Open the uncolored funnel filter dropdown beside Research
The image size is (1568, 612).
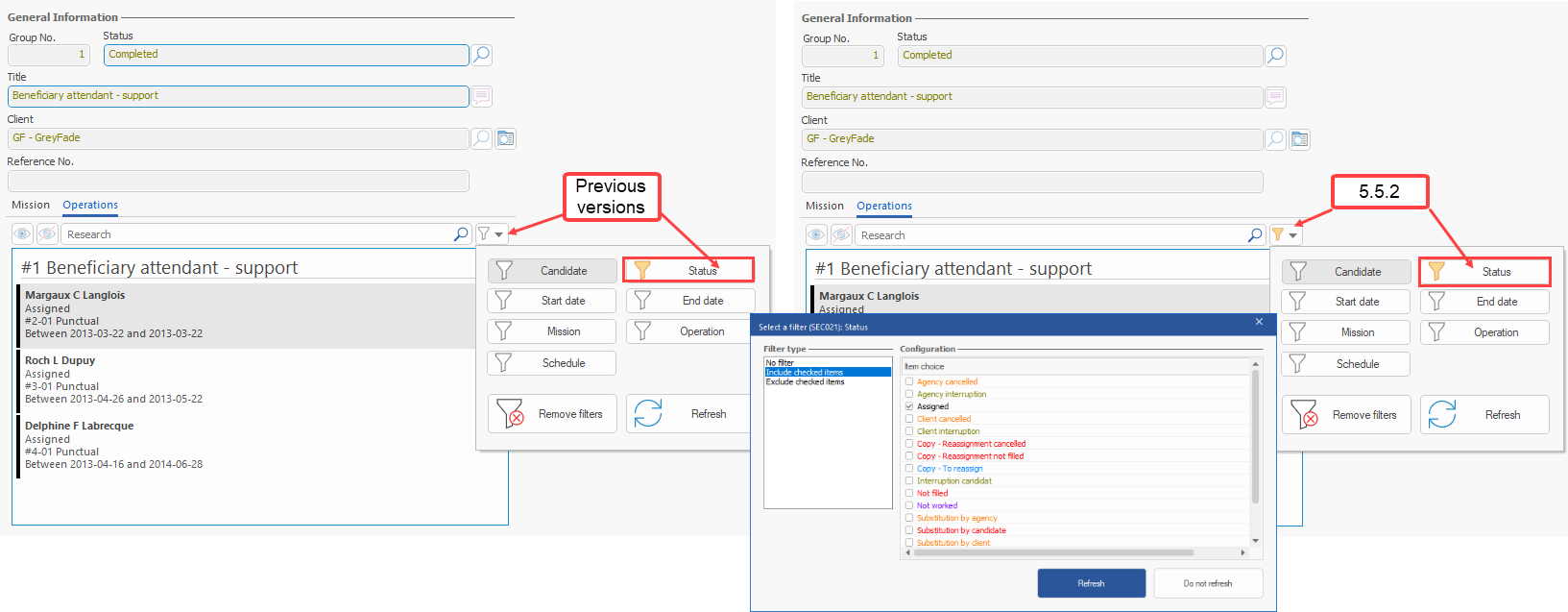490,233
